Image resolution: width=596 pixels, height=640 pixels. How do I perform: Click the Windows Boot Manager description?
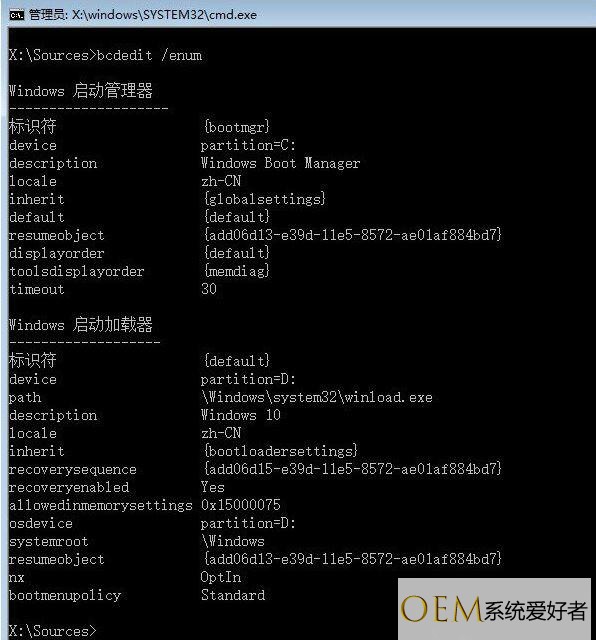click(x=280, y=163)
